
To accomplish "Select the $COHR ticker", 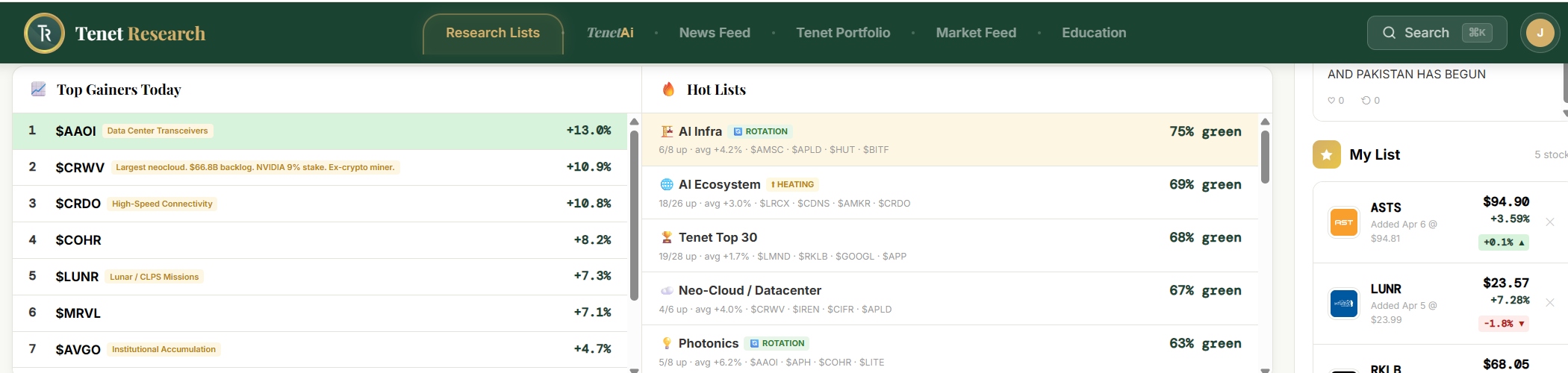I will (x=78, y=240).
